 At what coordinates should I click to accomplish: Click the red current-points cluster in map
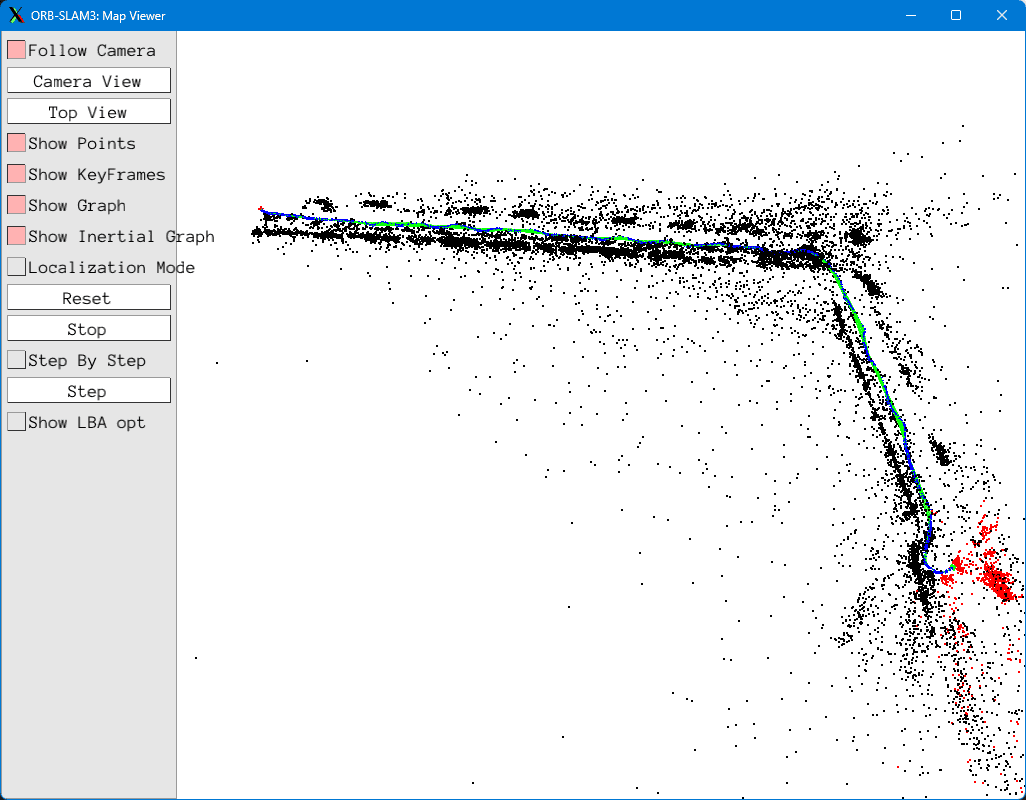pyautogui.click(x=996, y=577)
